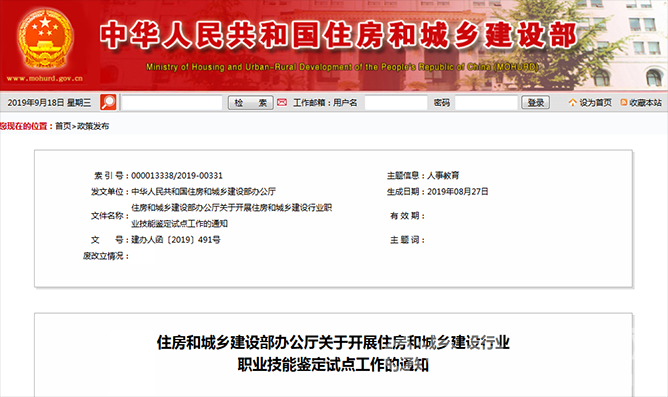This screenshot has width=668, height=397.
Task: Focus the site search input field
Action: [x=172, y=103]
